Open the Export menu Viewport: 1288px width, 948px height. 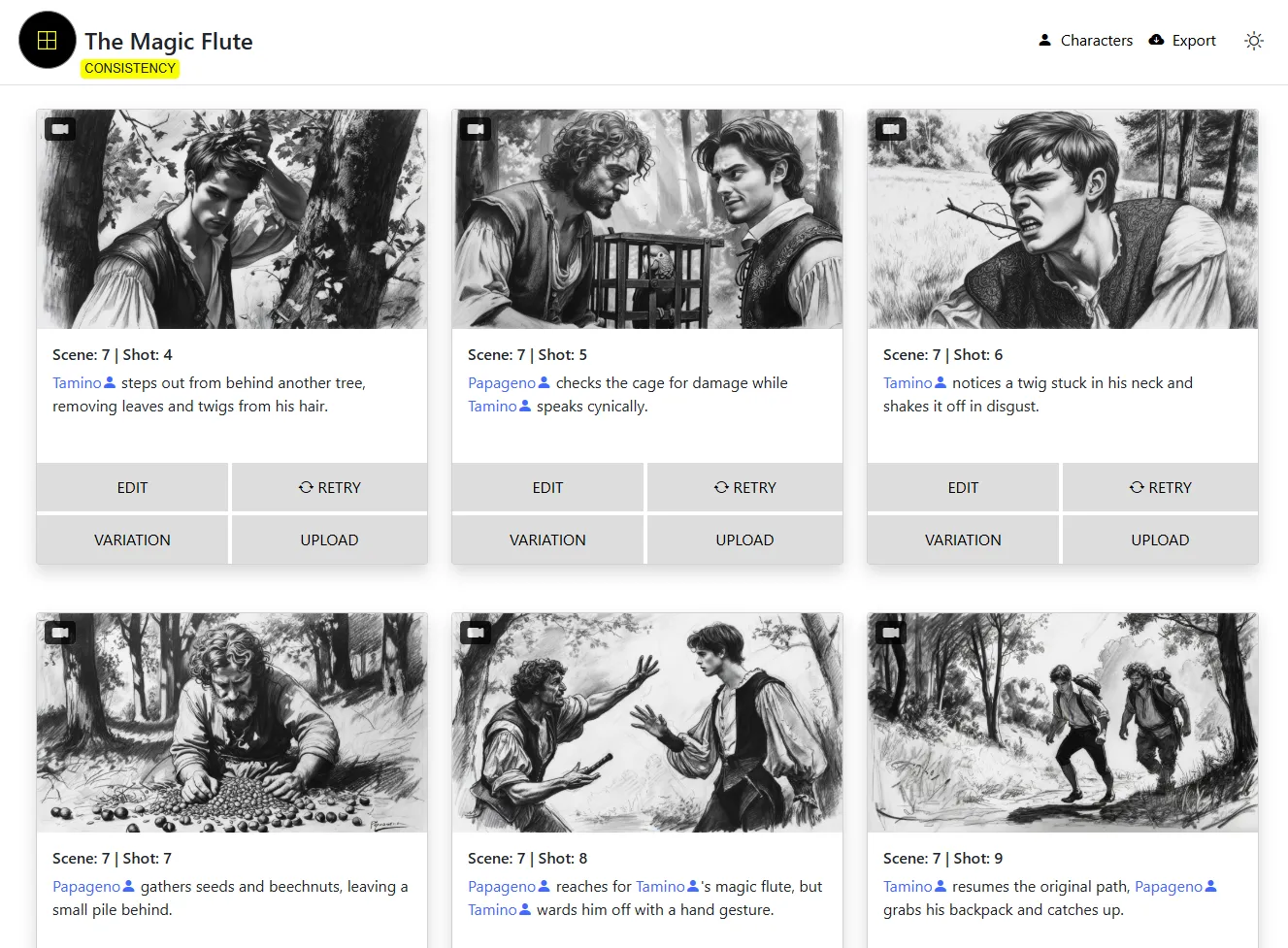[1182, 41]
